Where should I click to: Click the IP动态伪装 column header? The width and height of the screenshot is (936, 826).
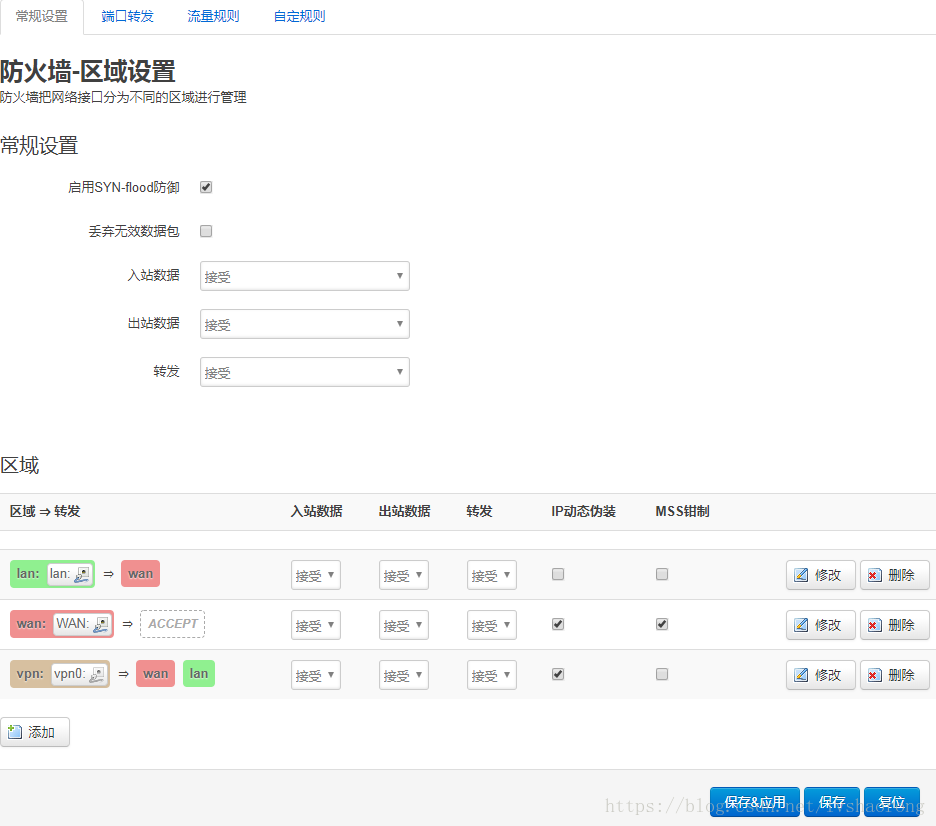click(583, 511)
